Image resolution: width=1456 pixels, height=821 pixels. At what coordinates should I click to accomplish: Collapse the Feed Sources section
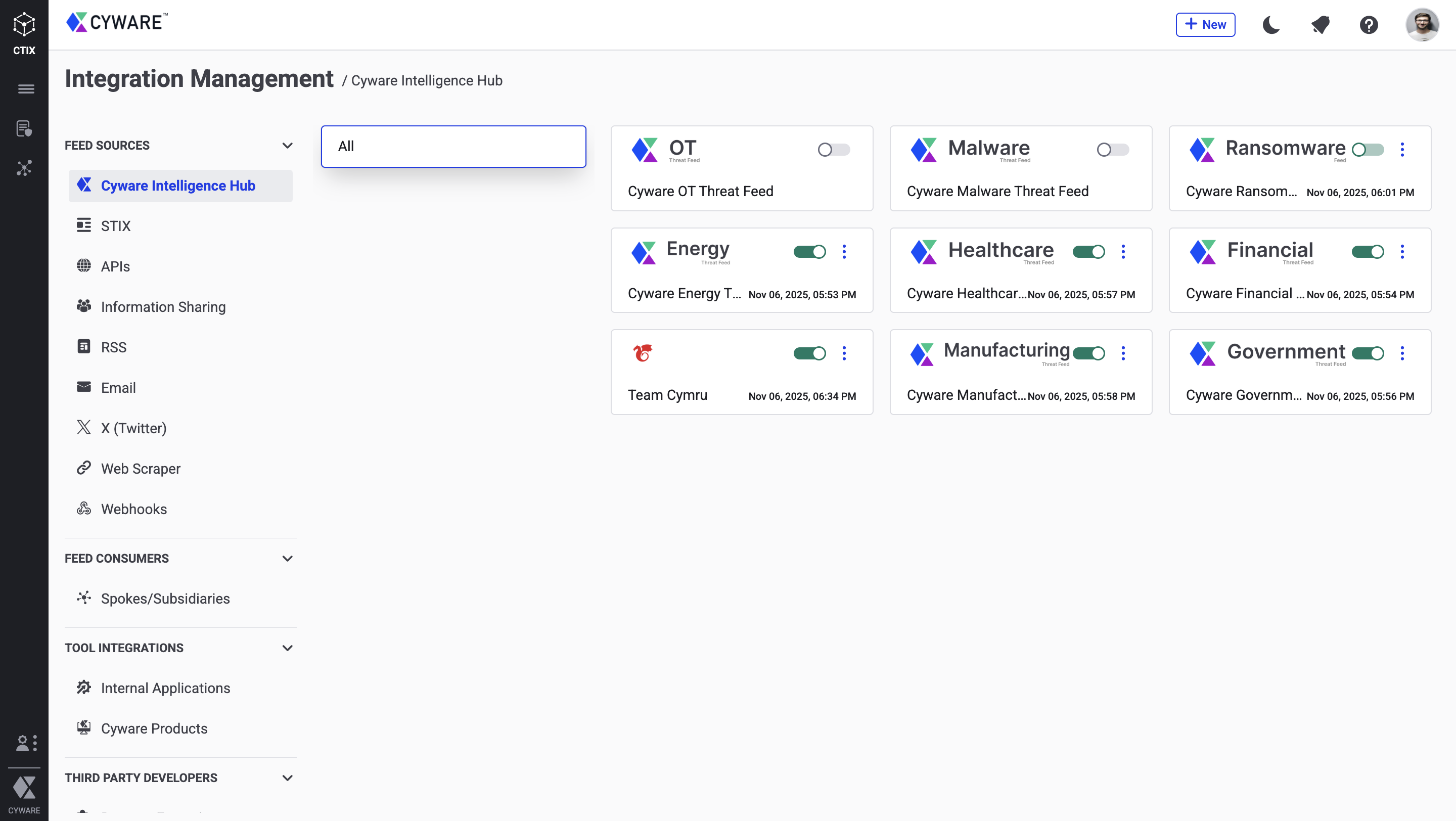pyautogui.click(x=287, y=145)
